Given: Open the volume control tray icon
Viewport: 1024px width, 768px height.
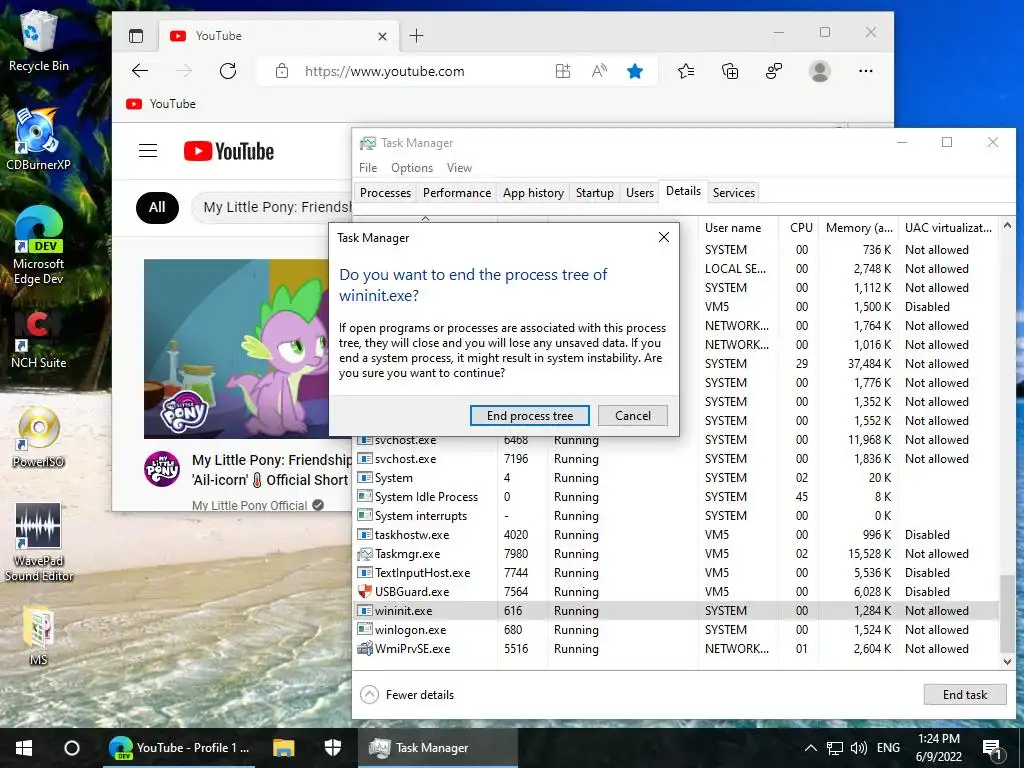Looking at the screenshot, I should (859, 748).
